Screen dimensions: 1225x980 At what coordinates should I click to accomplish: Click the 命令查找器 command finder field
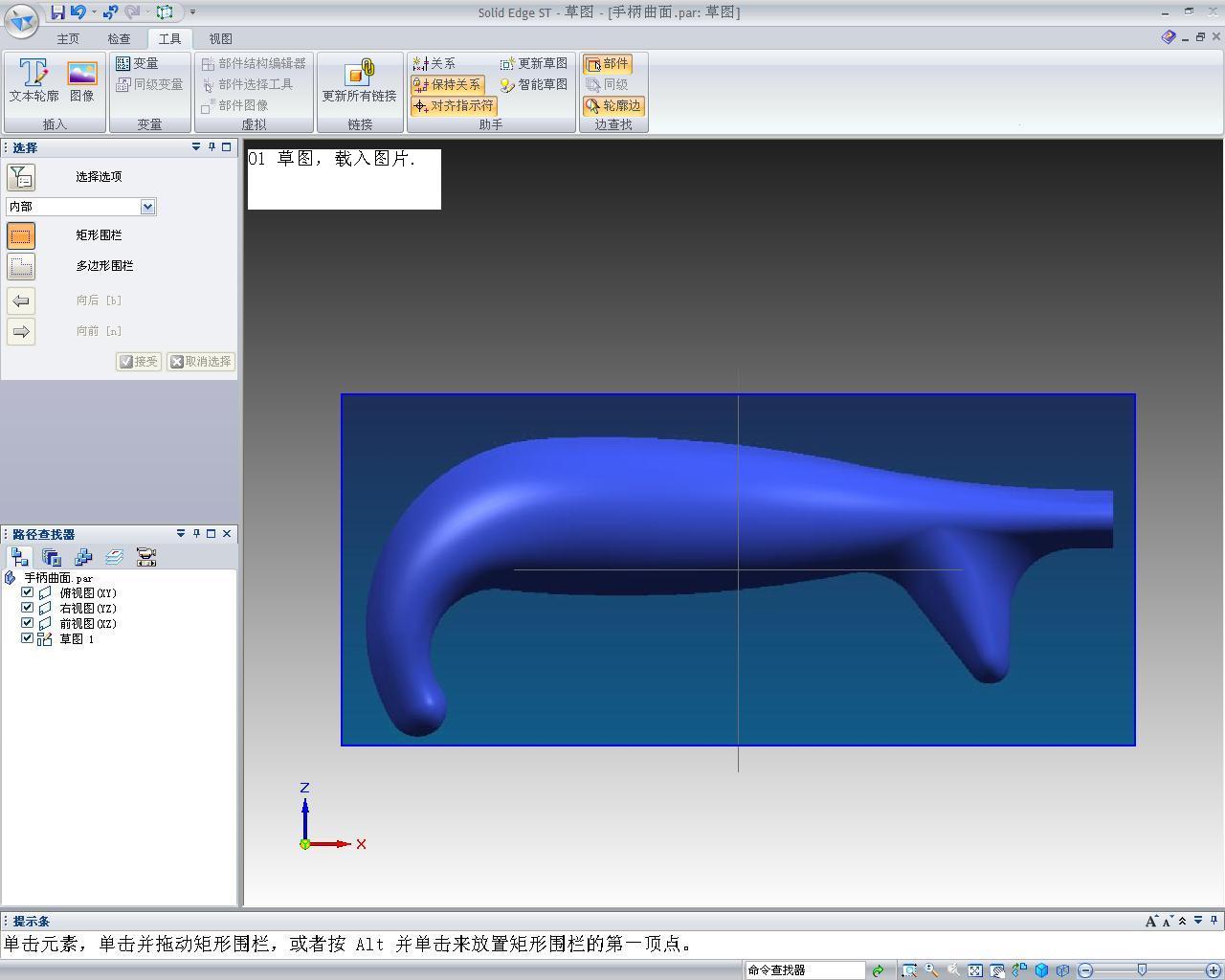(805, 970)
